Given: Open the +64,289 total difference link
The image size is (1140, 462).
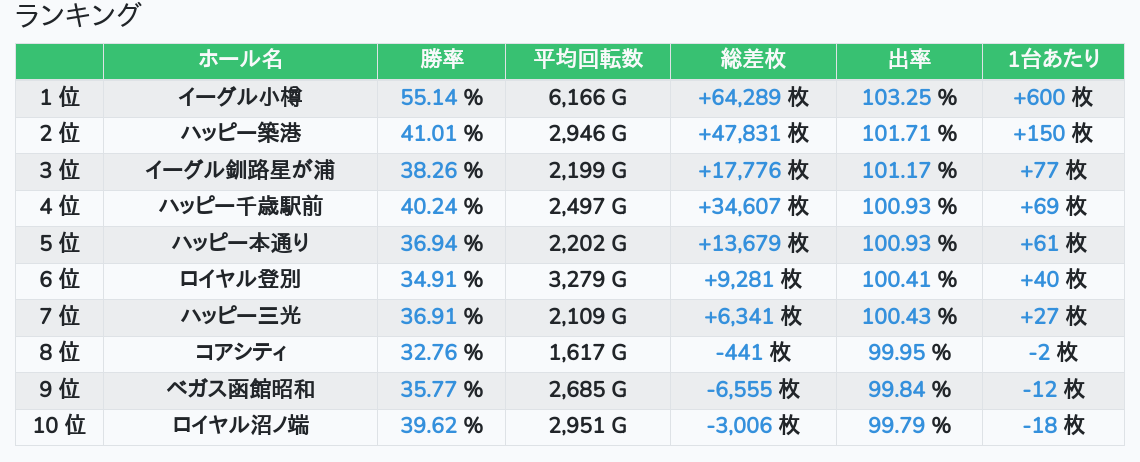Looking at the screenshot, I should pyautogui.click(x=739, y=98).
